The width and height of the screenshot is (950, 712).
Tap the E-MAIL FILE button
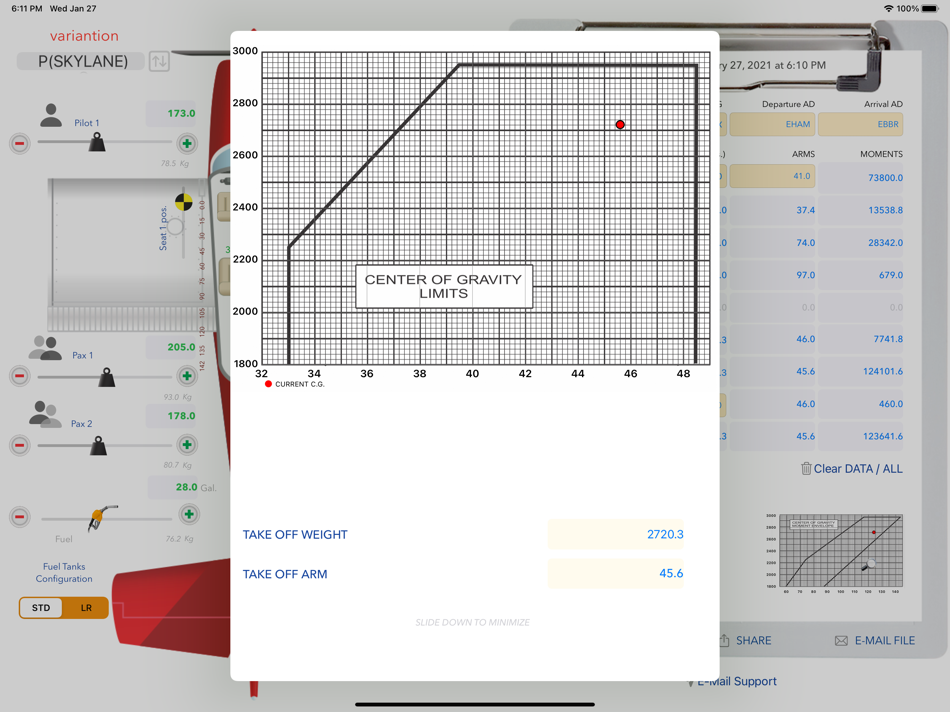885,640
